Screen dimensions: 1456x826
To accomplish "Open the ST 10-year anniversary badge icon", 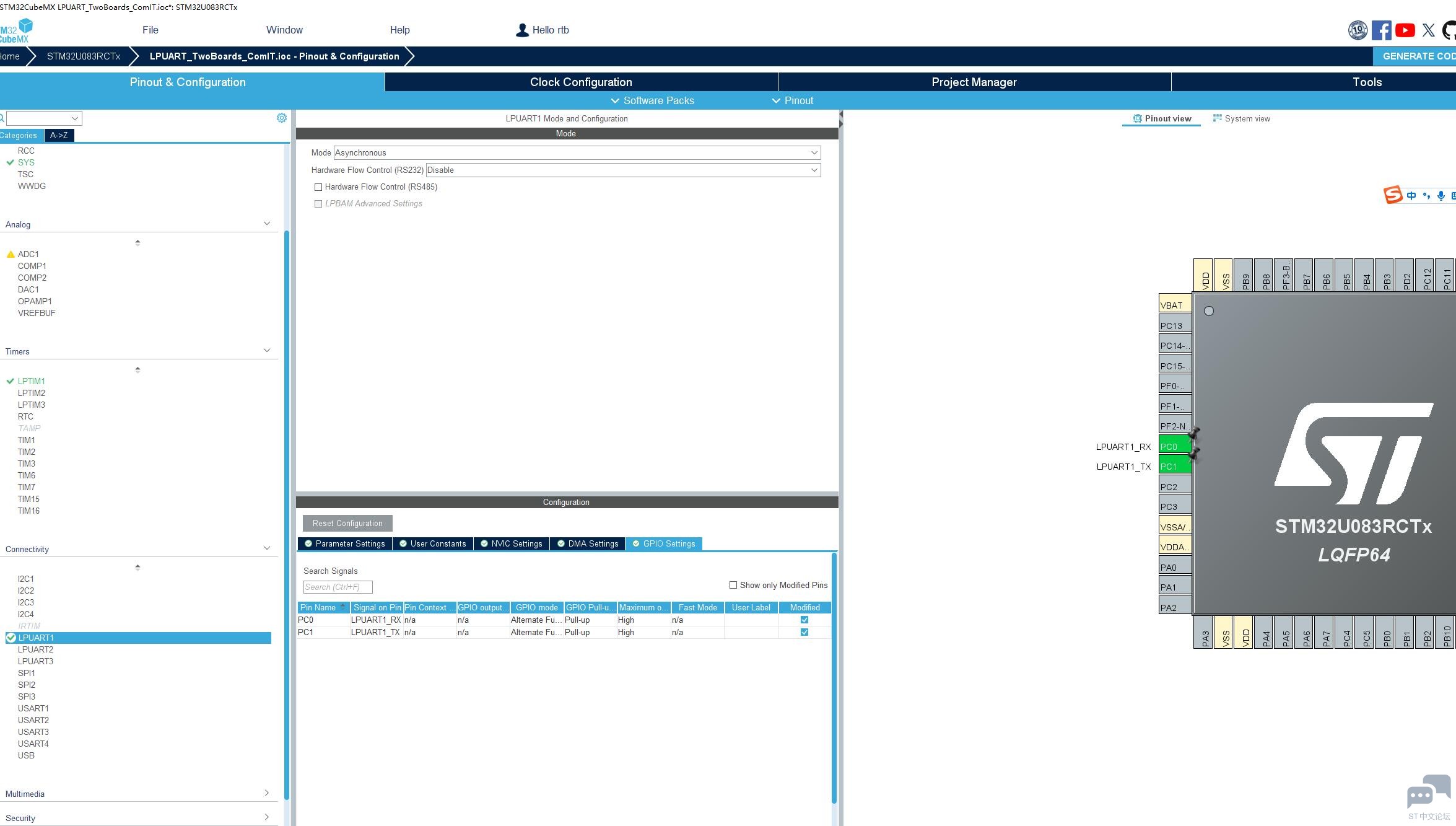I will click(1358, 30).
